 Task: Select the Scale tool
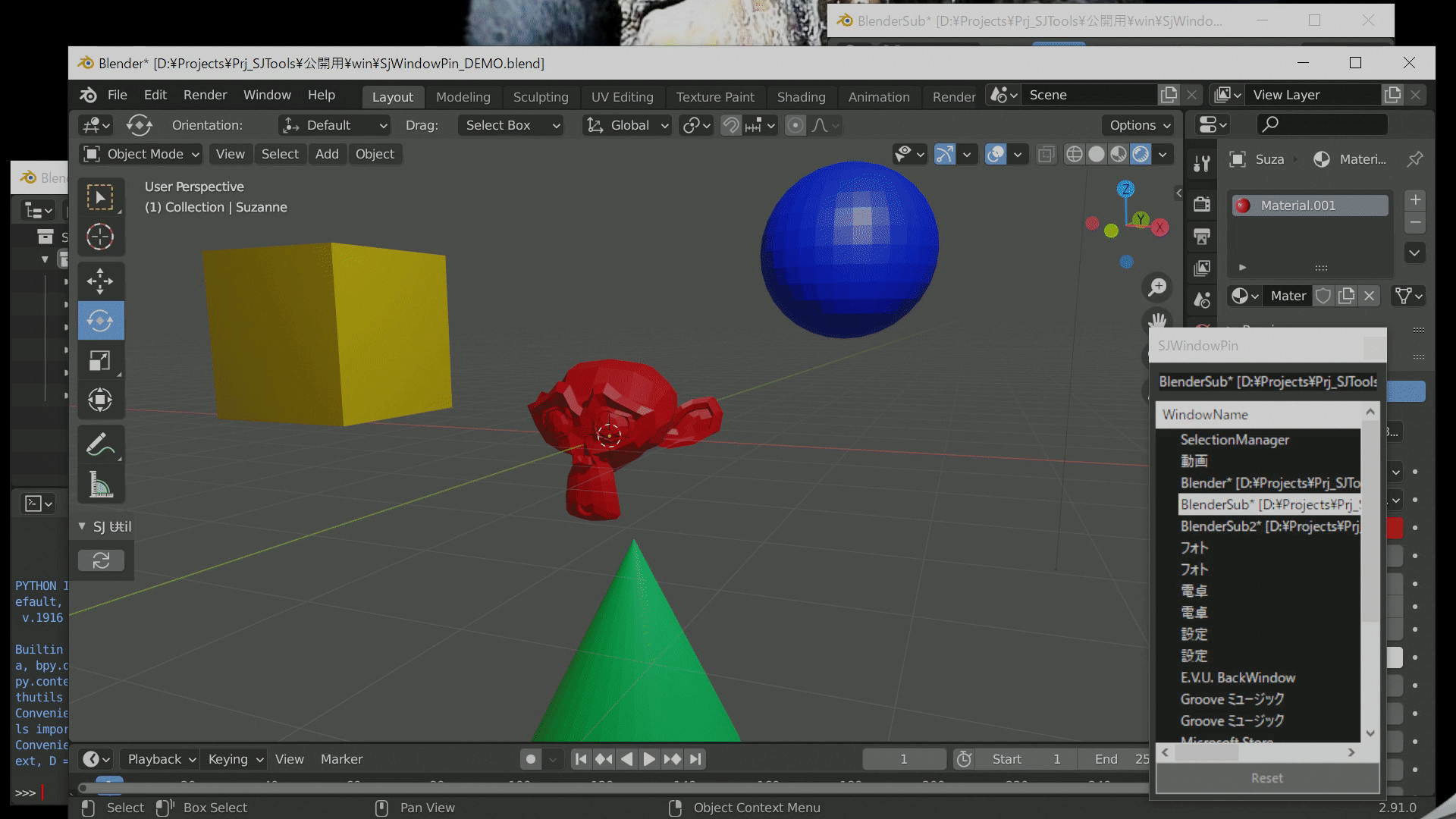point(100,360)
